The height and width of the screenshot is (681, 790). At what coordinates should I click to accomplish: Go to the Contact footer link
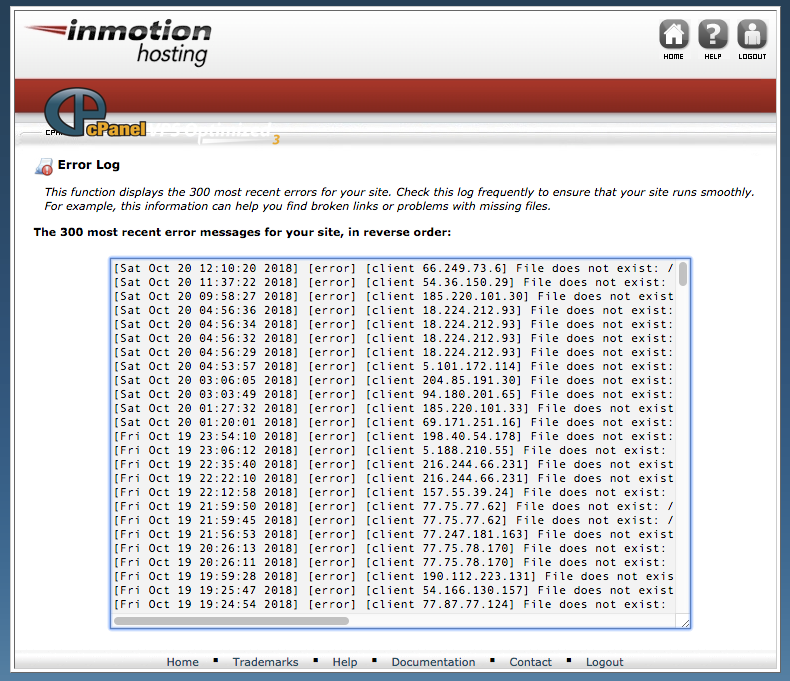pos(530,662)
